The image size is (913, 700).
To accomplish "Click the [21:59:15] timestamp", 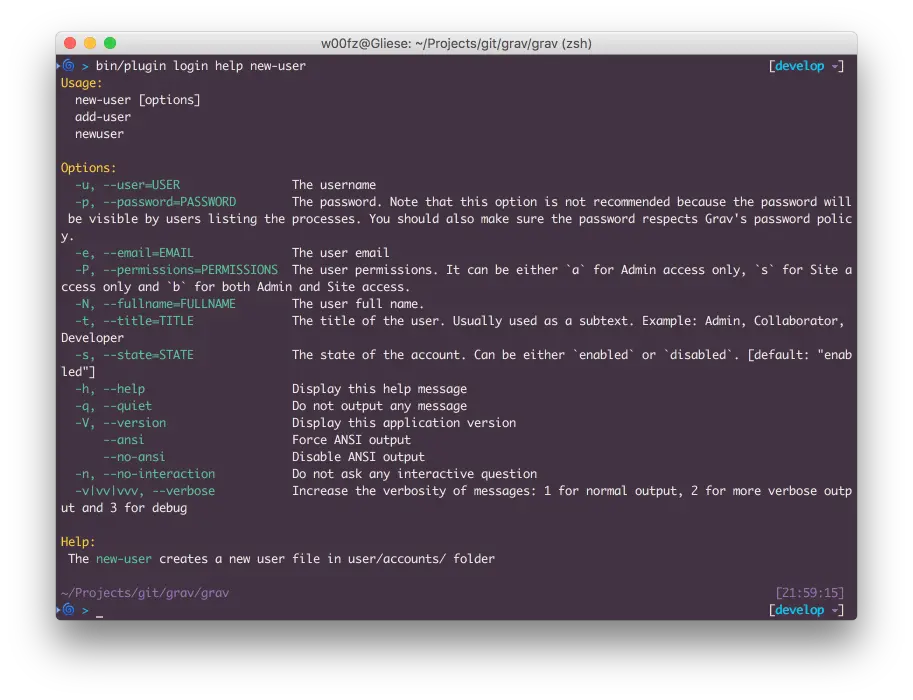I will (x=809, y=593).
